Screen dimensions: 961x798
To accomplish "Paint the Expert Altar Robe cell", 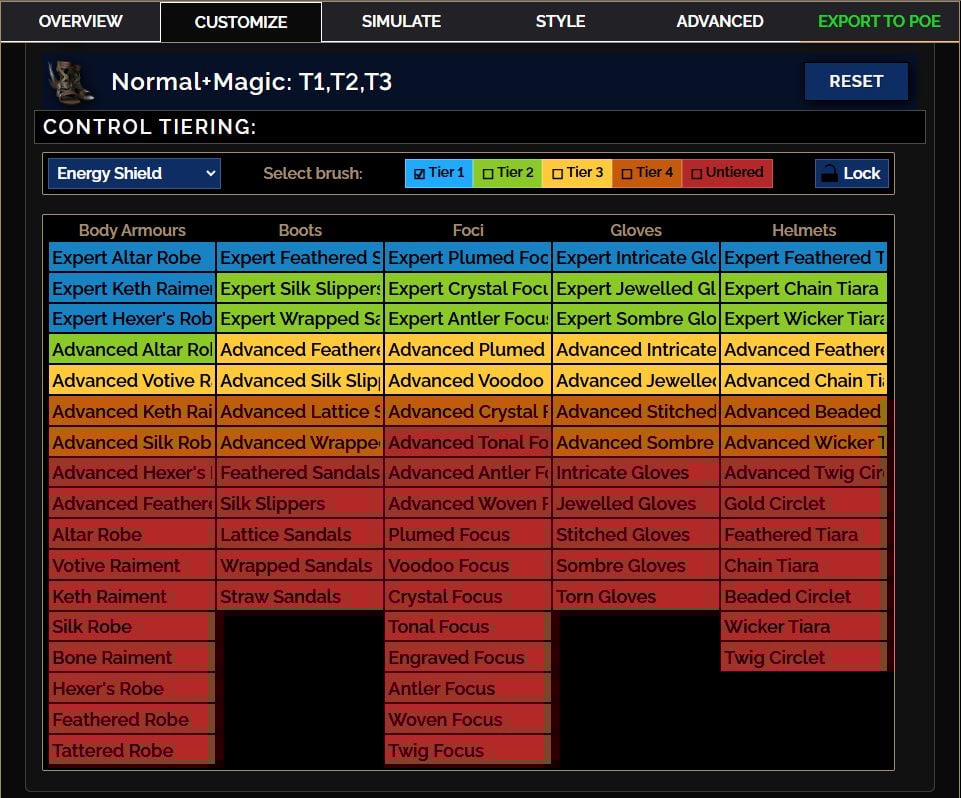I will click(130, 257).
